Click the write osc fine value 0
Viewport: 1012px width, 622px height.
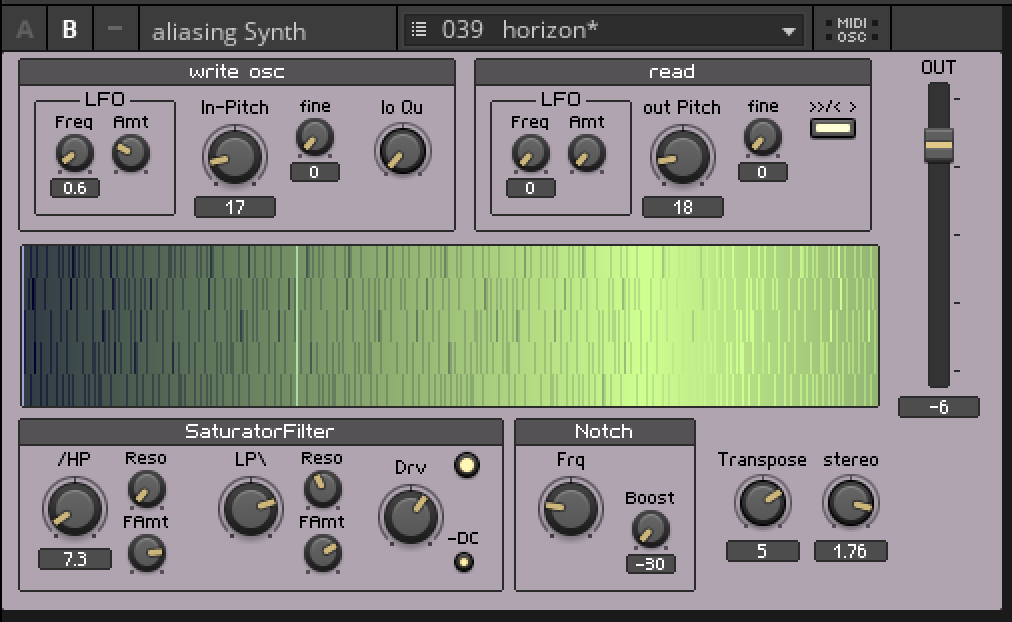314,172
